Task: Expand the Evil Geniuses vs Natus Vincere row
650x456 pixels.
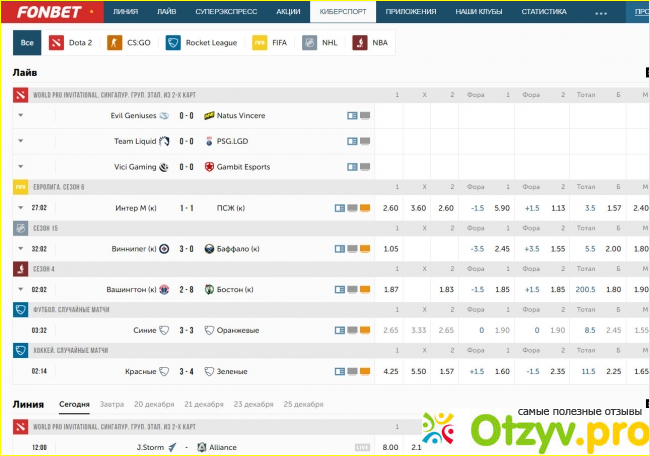Action: click(20, 115)
